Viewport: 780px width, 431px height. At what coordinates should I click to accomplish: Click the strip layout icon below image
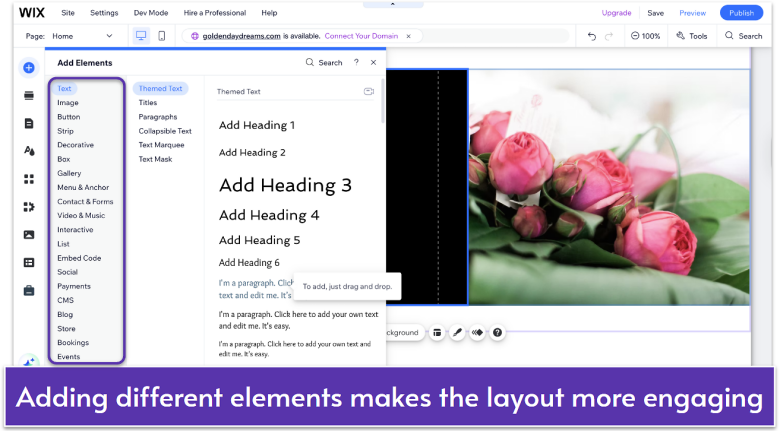[x=437, y=332]
